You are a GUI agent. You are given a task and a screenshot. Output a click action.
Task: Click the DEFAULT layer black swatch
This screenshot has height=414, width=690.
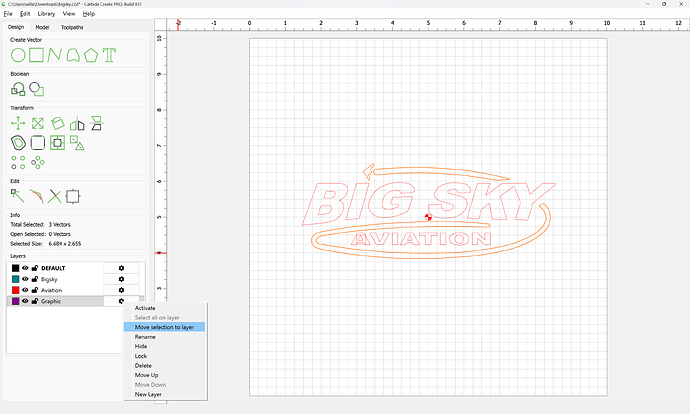[x=15, y=268]
